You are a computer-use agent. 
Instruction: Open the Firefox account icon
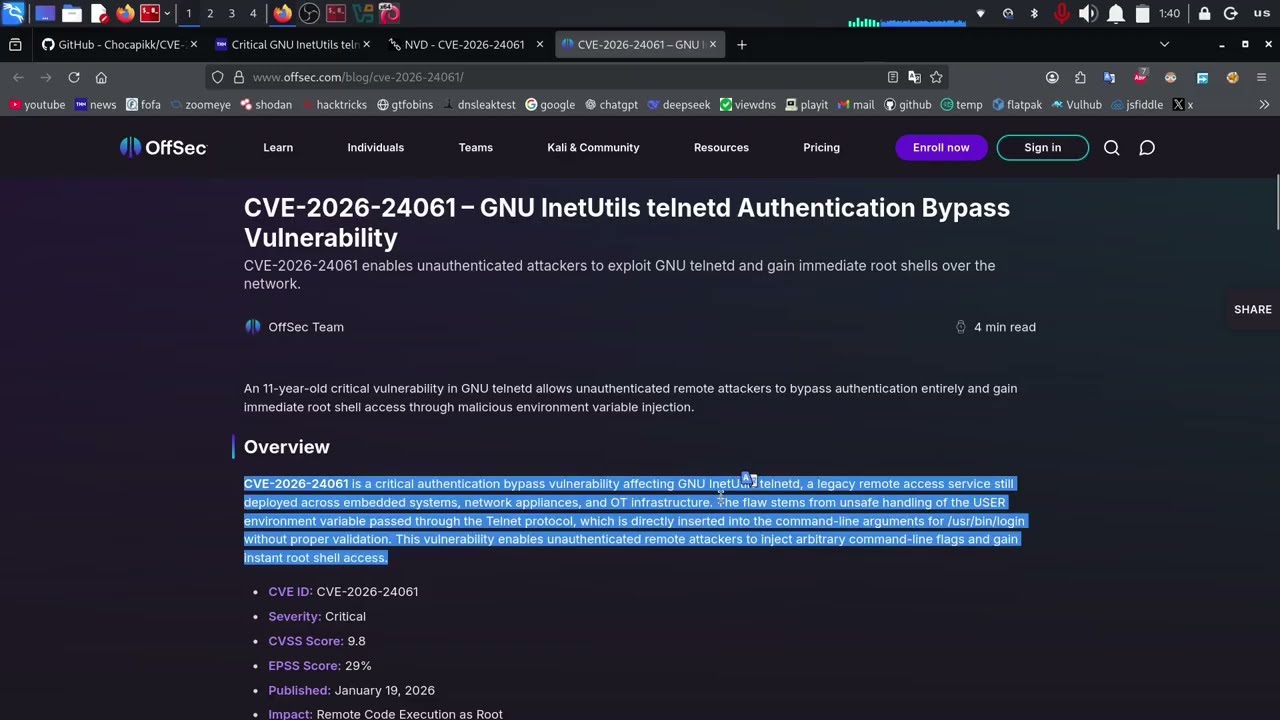(x=1052, y=77)
